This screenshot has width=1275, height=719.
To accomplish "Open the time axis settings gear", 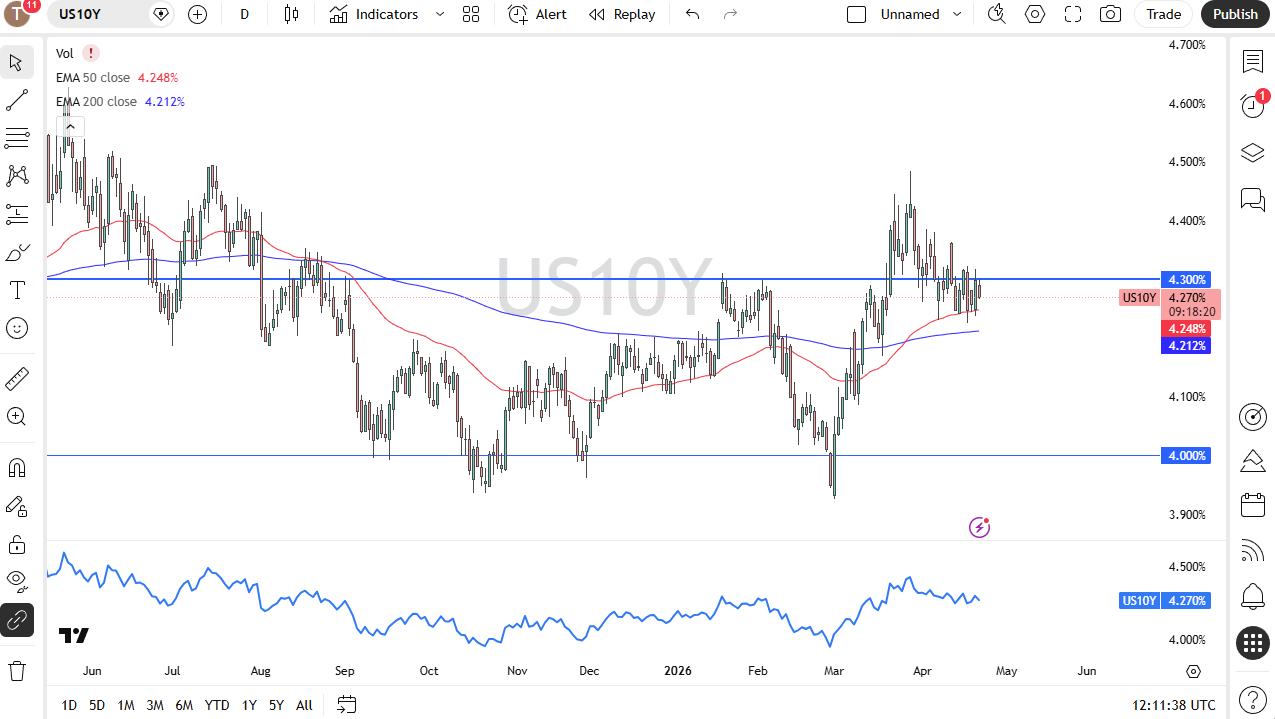I will [x=1193, y=671].
